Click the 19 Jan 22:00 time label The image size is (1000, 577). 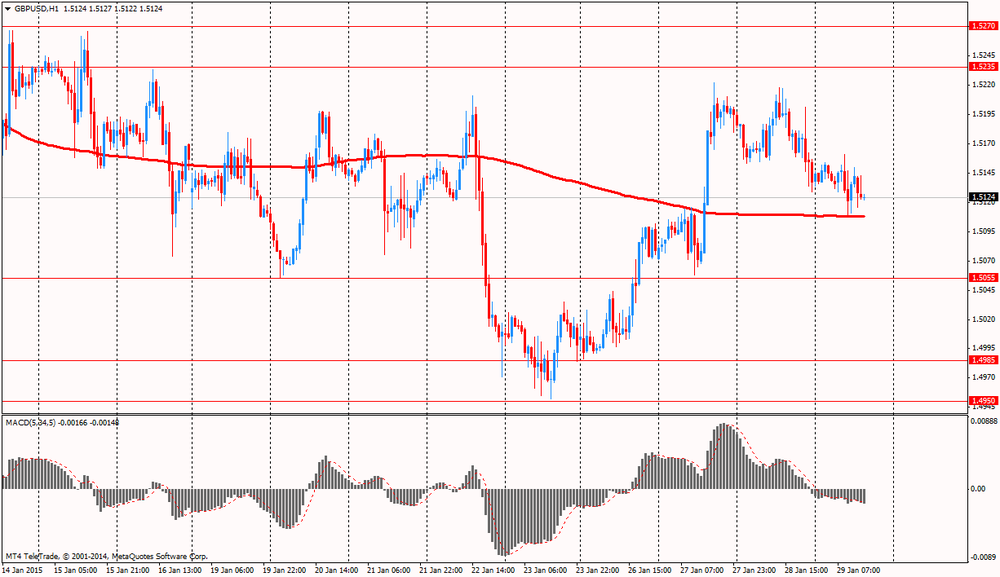[284, 571]
